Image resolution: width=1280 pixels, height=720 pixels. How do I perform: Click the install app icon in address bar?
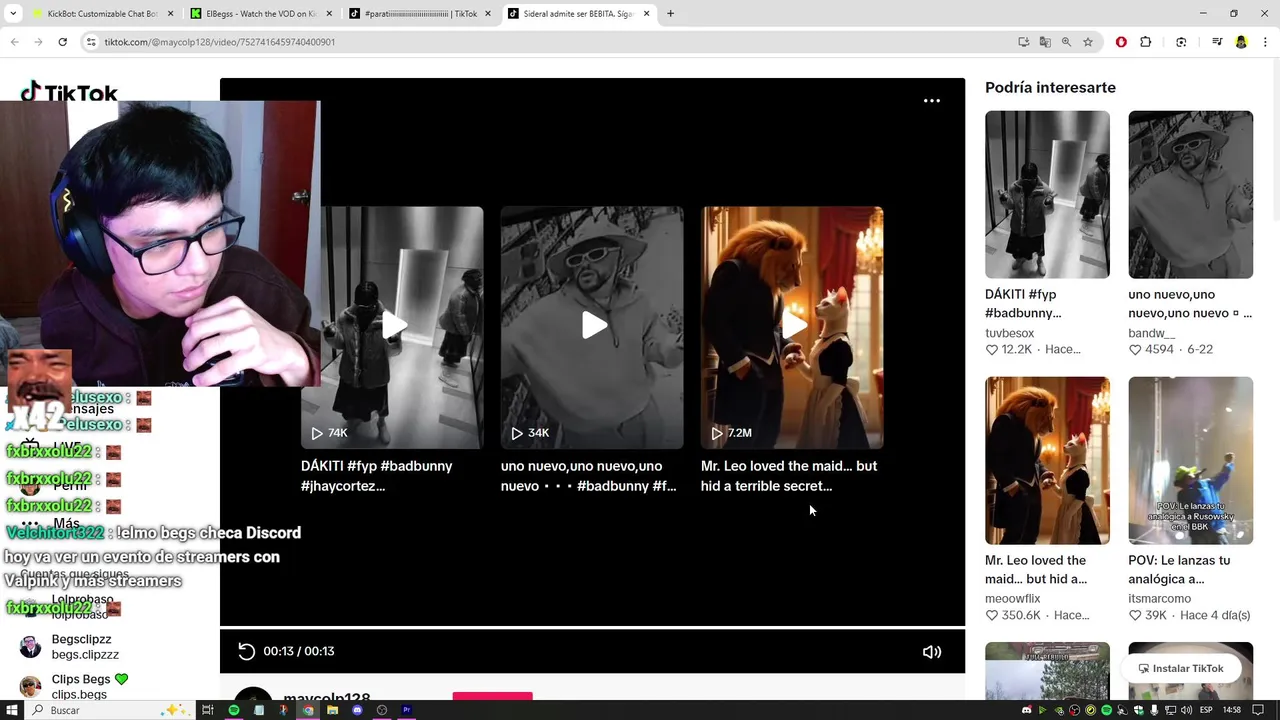(x=1023, y=42)
